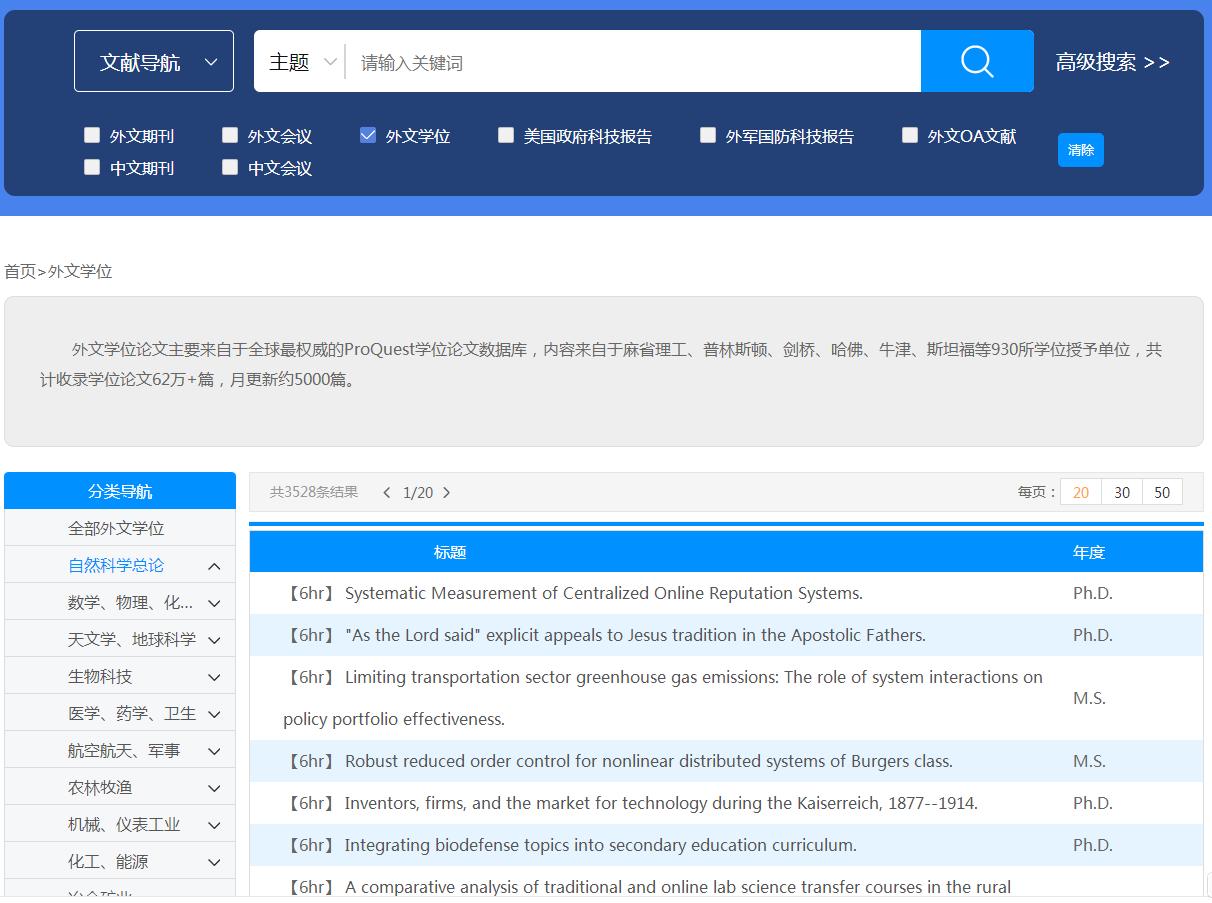Uncheck the 外文学位 checkbox
1212x903 pixels.
368,135
